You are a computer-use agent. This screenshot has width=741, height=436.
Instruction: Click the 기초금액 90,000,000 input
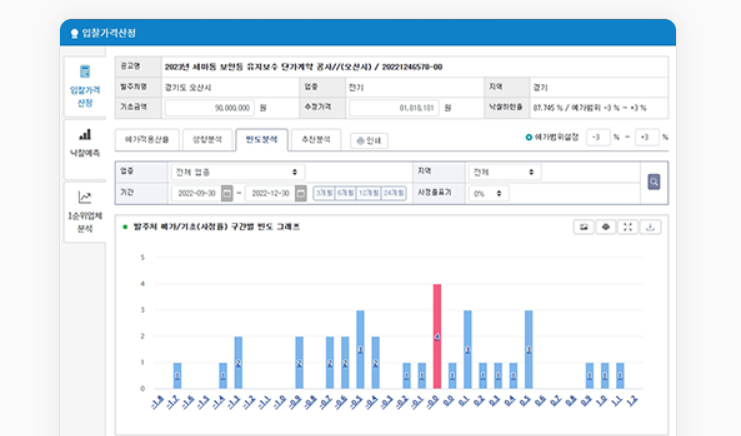point(209,108)
